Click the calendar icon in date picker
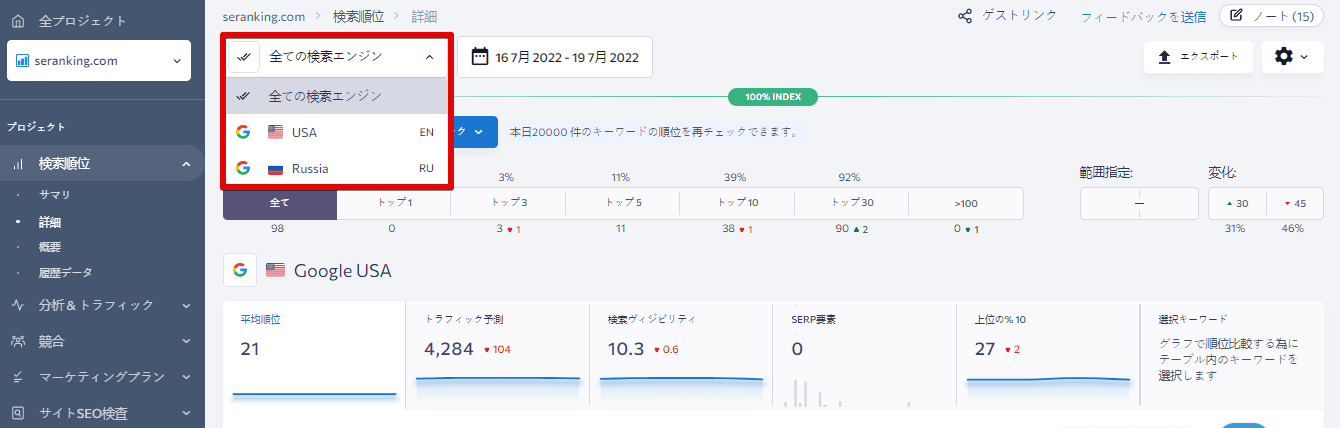The height and width of the screenshot is (428, 1340). (x=479, y=57)
